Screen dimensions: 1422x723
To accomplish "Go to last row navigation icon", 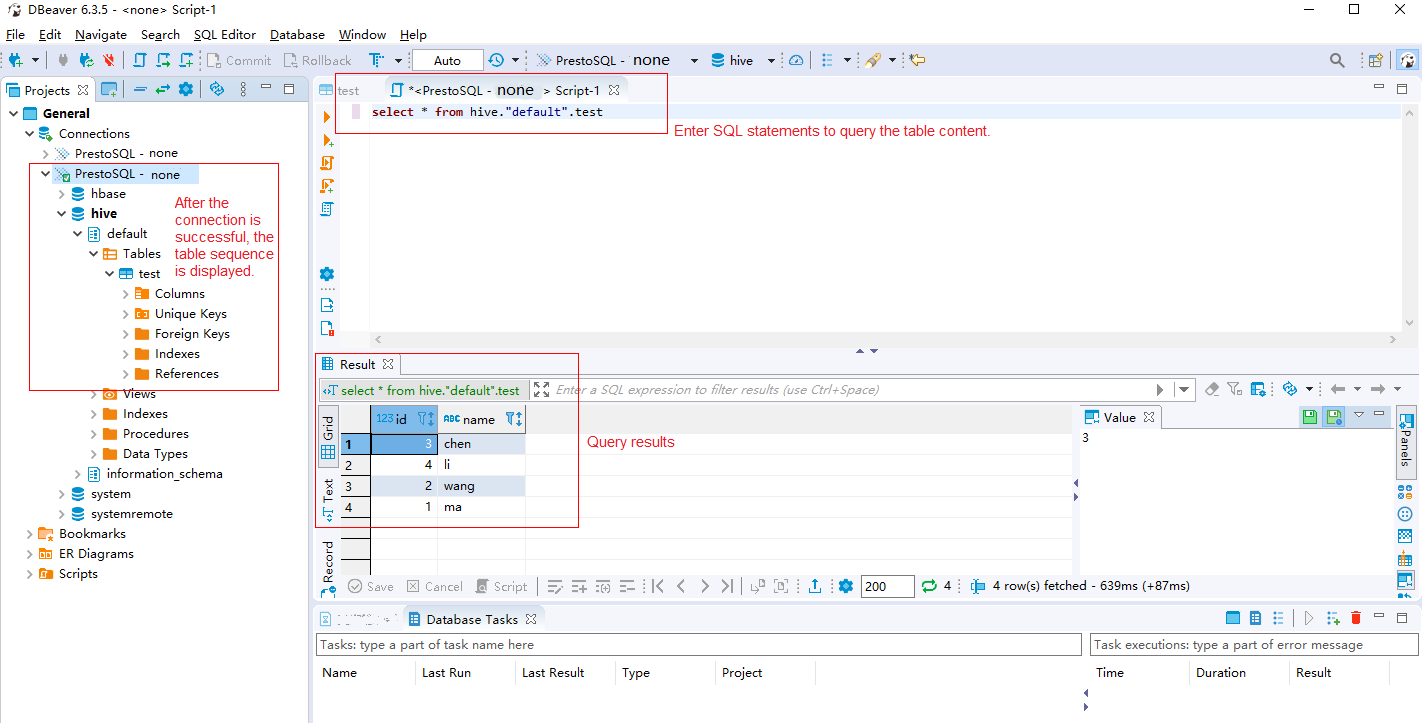I will [727, 586].
